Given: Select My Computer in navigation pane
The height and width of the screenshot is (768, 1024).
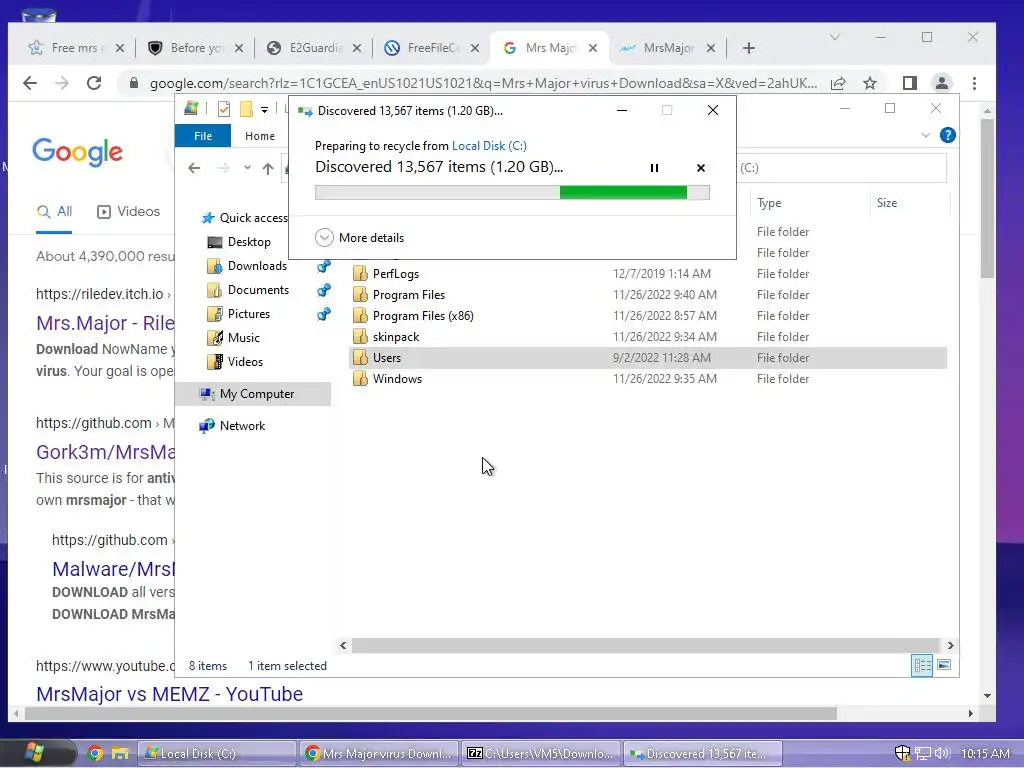Looking at the screenshot, I should pyautogui.click(x=253, y=394).
